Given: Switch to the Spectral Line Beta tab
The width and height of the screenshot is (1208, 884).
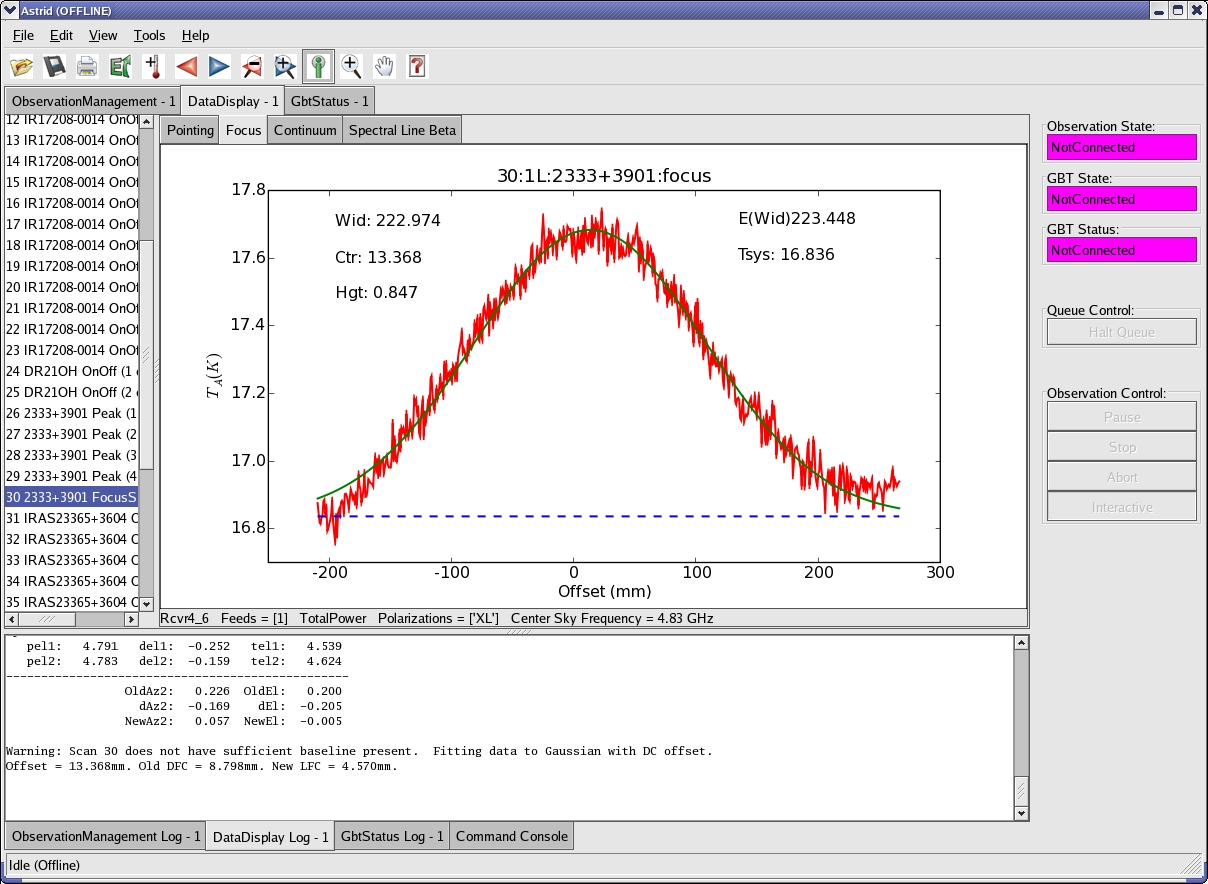Looking at the screenshot, I should pyautogui.click(x=402, y=130).
